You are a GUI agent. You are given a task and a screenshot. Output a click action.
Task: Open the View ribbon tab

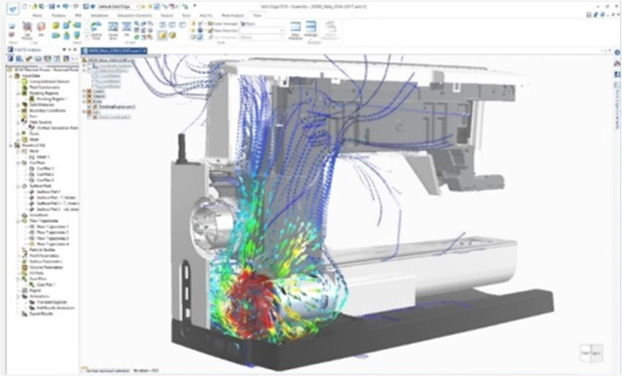[257, 15]
